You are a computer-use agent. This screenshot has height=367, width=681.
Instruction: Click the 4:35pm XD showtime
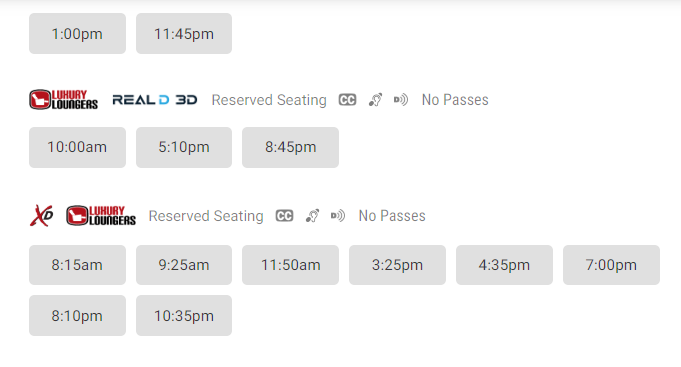504,265
